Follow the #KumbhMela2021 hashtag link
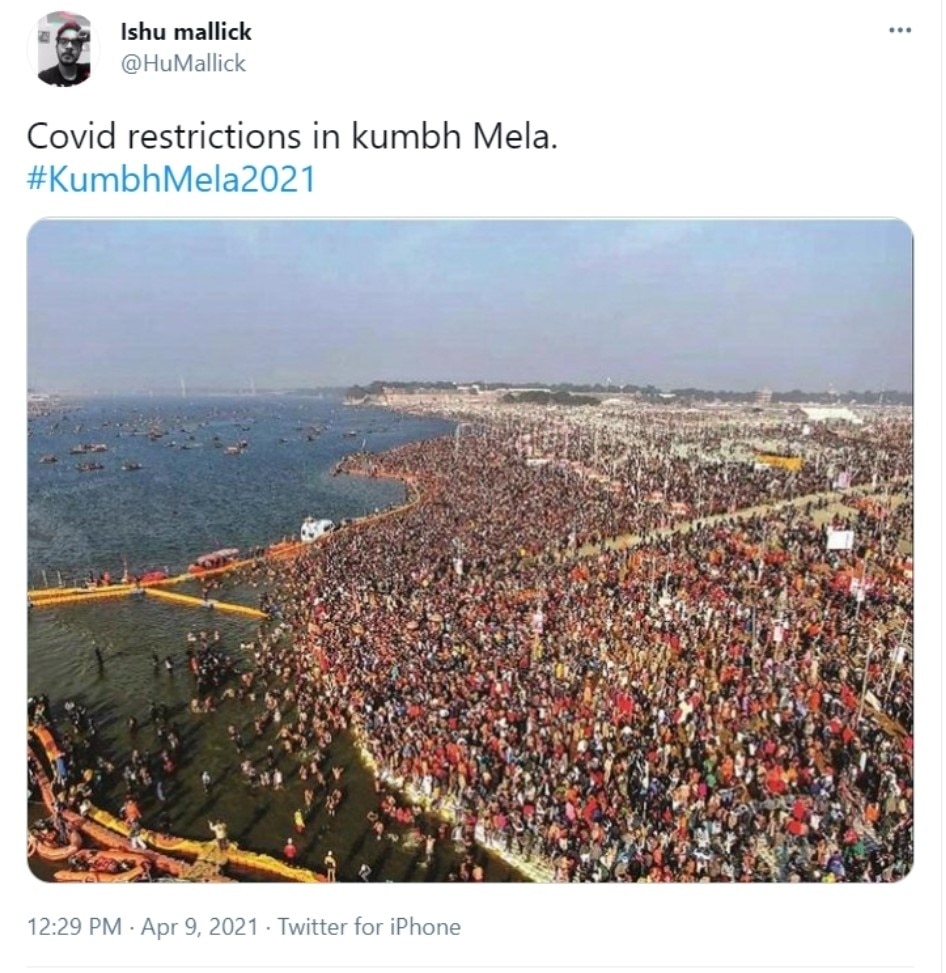 tap(170, 179)
